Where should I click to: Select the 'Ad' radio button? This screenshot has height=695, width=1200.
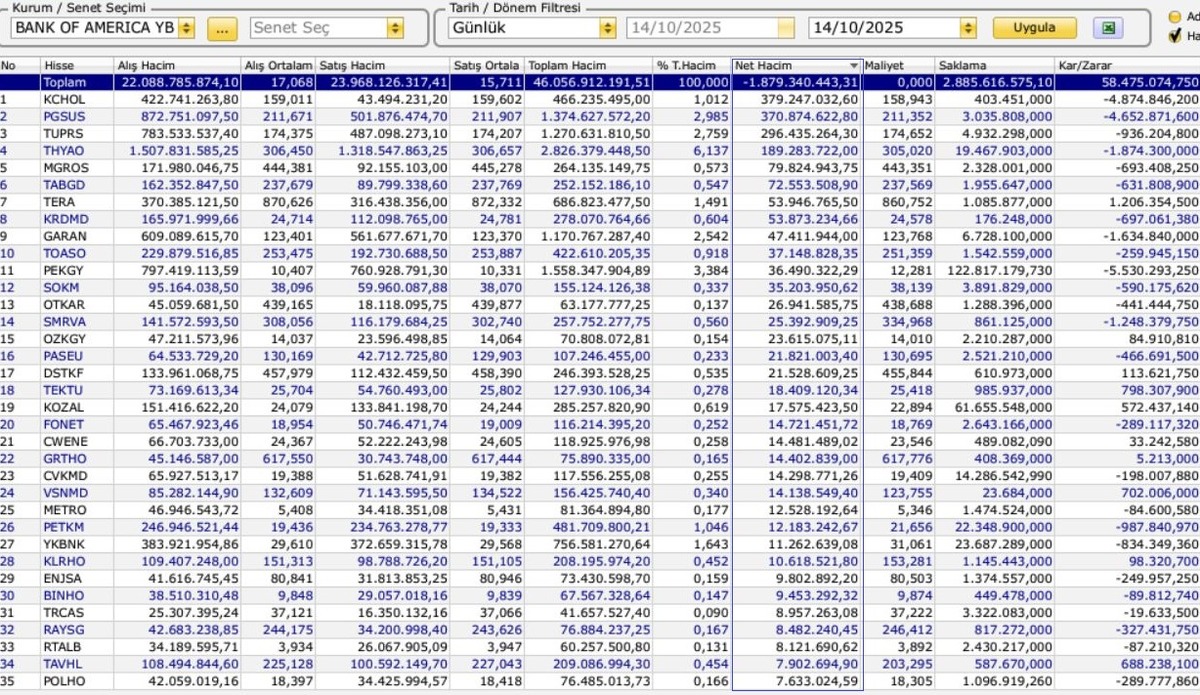pyautogui.click(x=1175, y=17)
